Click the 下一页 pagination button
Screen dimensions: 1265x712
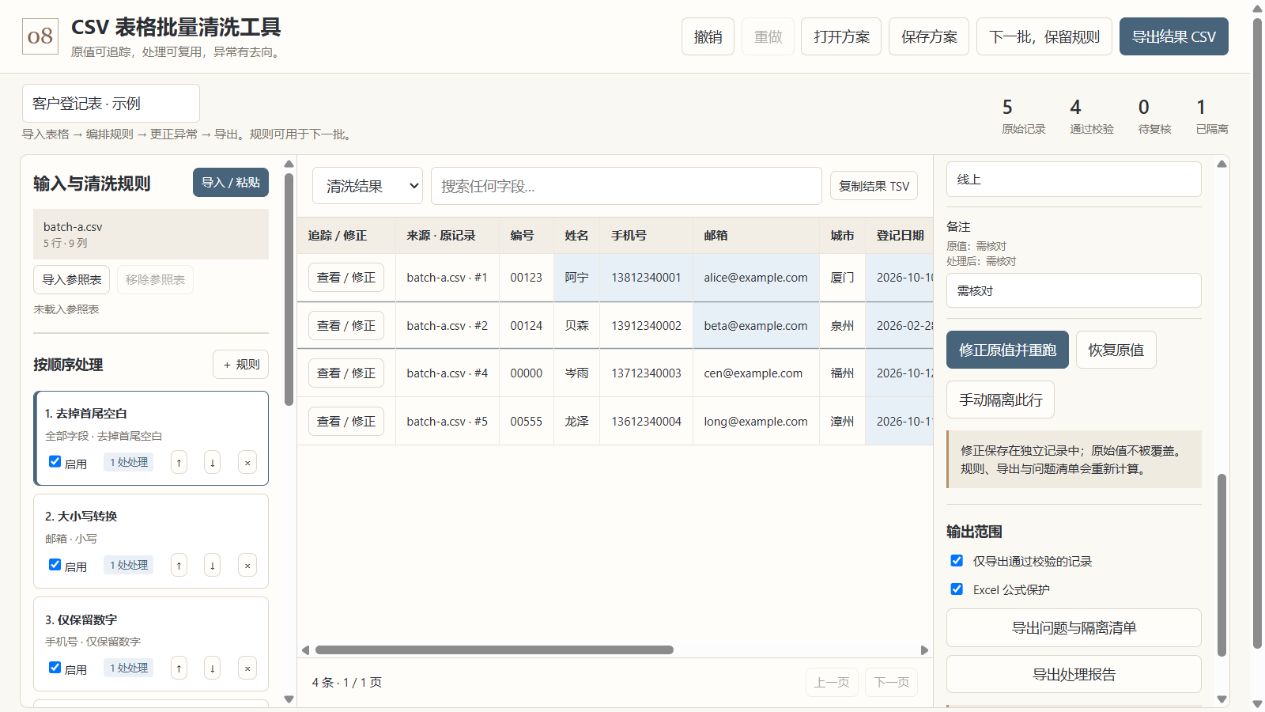891,682
